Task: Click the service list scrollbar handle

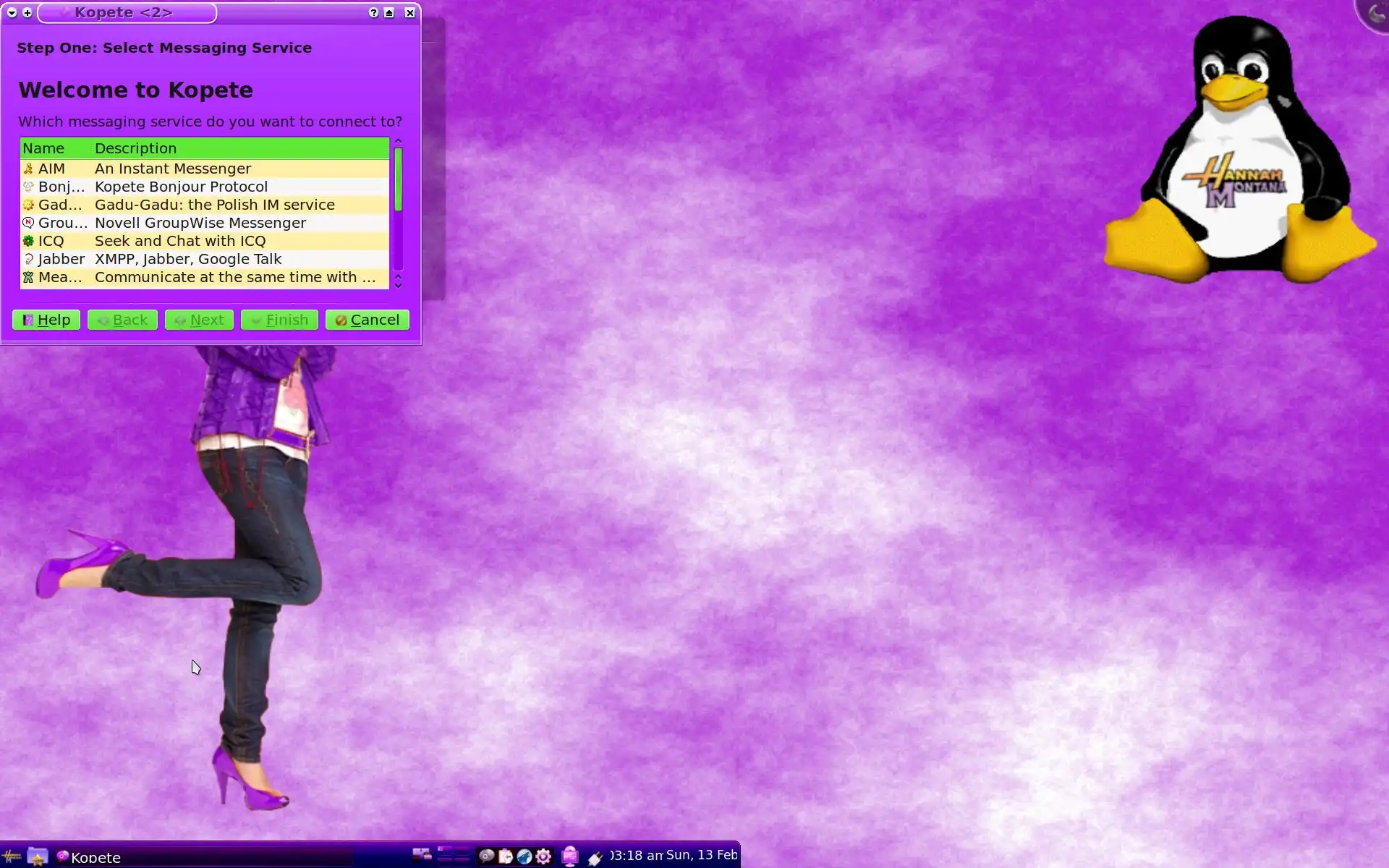Action: click(x=398, y=179)
